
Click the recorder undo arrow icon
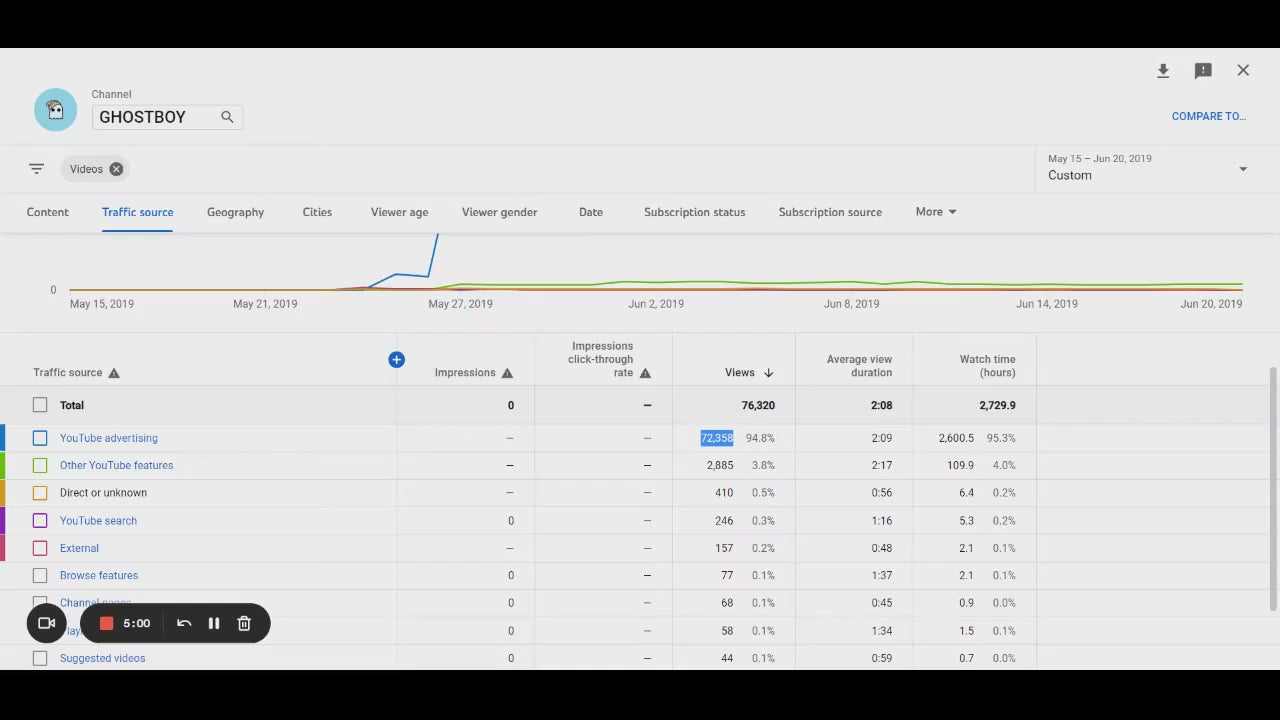[184, 623]
